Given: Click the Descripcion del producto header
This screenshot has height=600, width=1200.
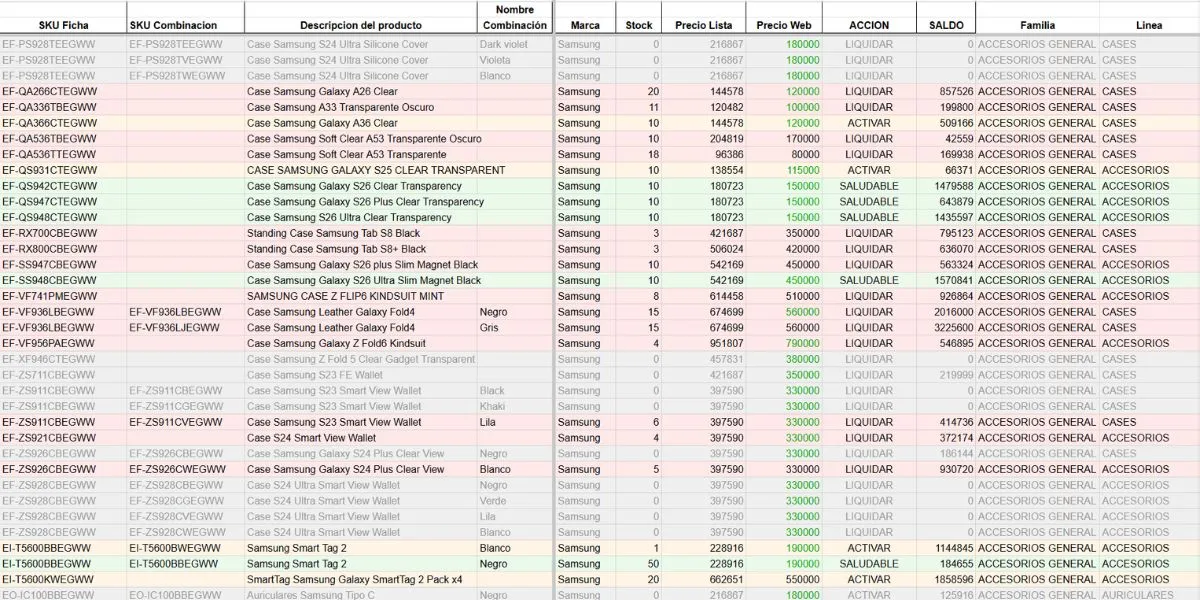Looking at the screenshot, I should point(361,25).
